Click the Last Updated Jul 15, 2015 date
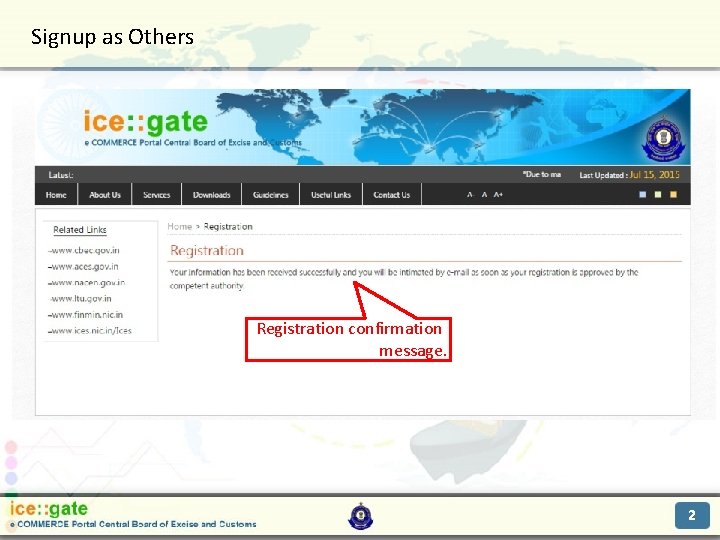This screenshot has width=720, height=540. [629, 175]
